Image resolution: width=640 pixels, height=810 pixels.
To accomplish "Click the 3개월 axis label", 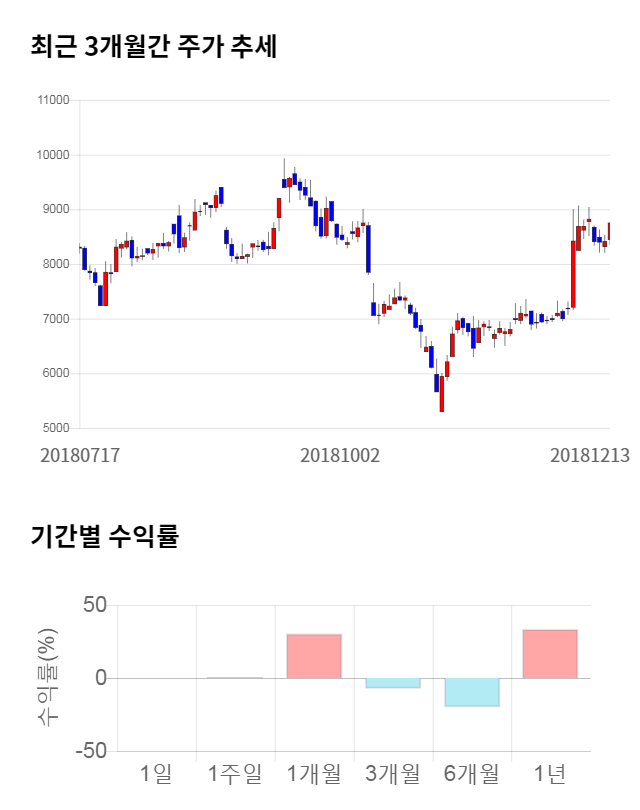I will click(393, 773).
